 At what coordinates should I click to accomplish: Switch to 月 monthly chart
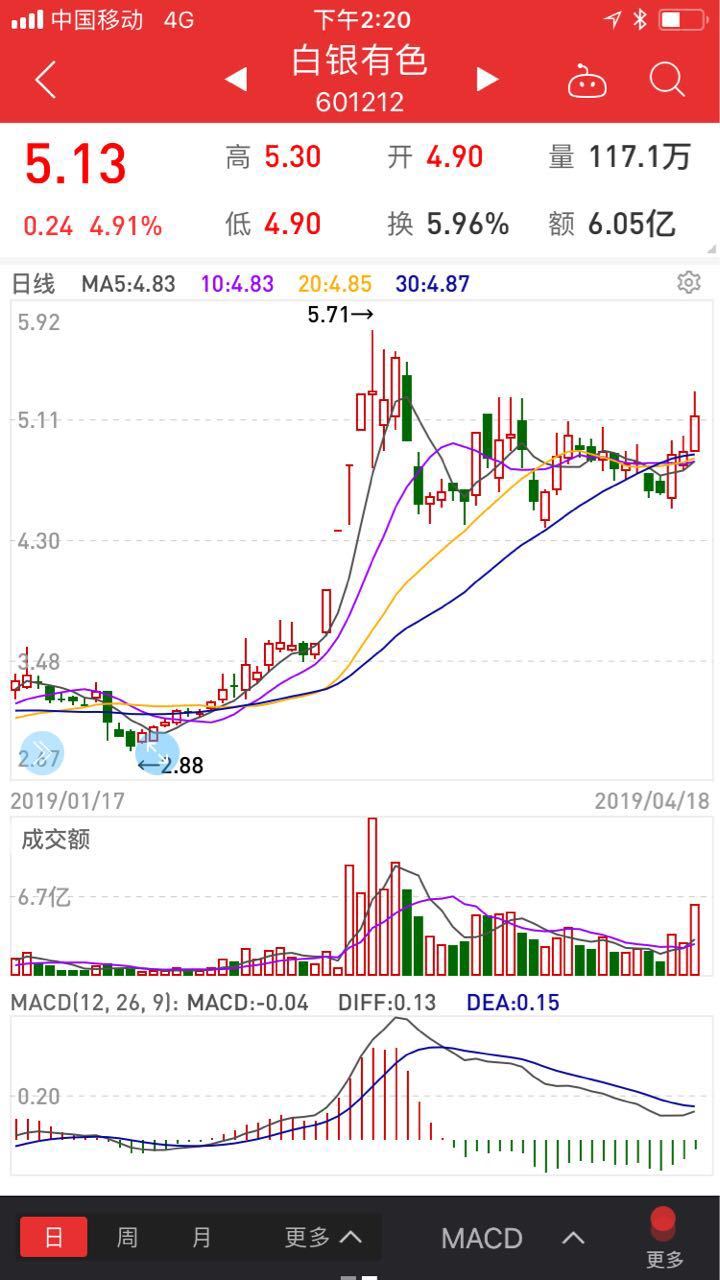[x=201, y=1237]
